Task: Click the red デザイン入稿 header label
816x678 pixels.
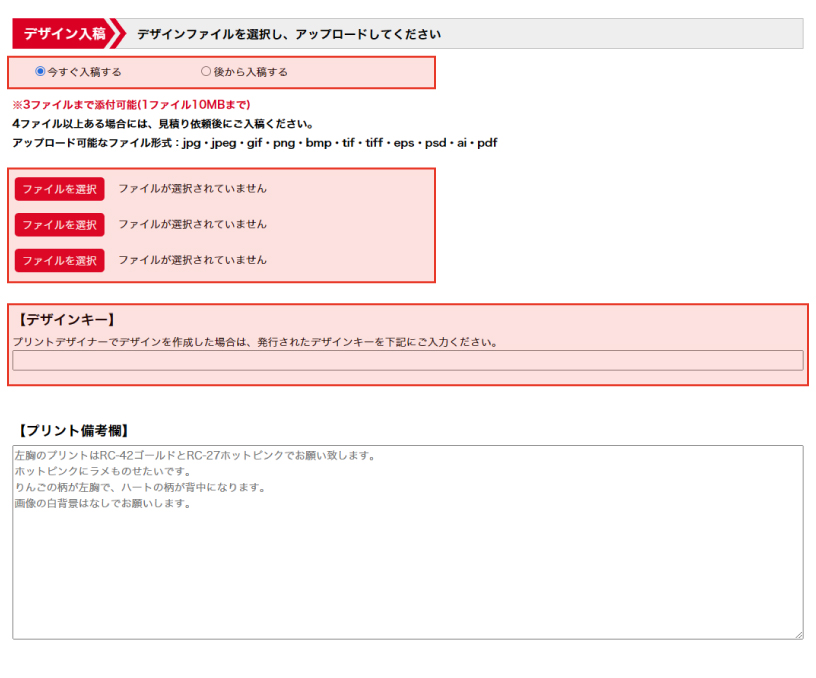Action: click(64, 33)
